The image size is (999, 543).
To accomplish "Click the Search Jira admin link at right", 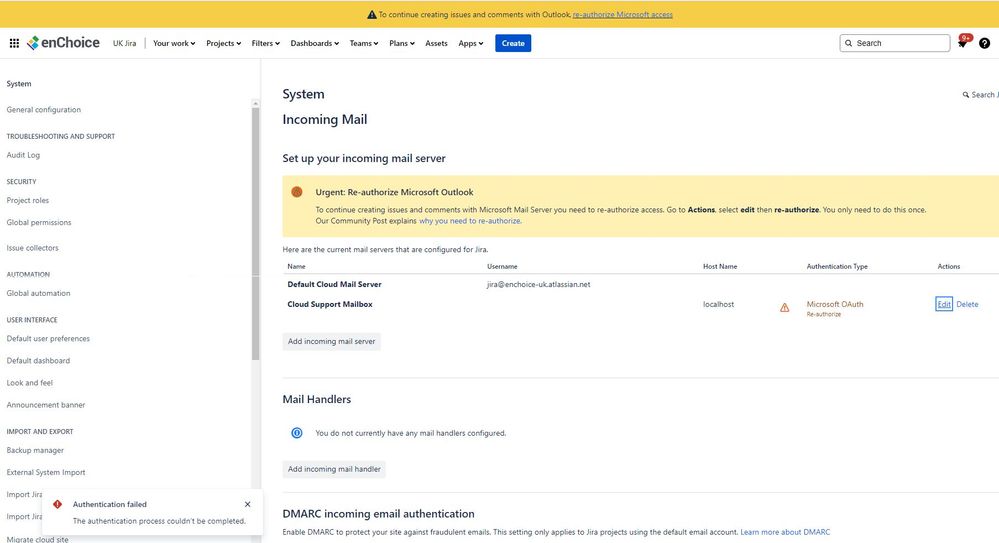I will pyautogui.click(x=981, y=95).
